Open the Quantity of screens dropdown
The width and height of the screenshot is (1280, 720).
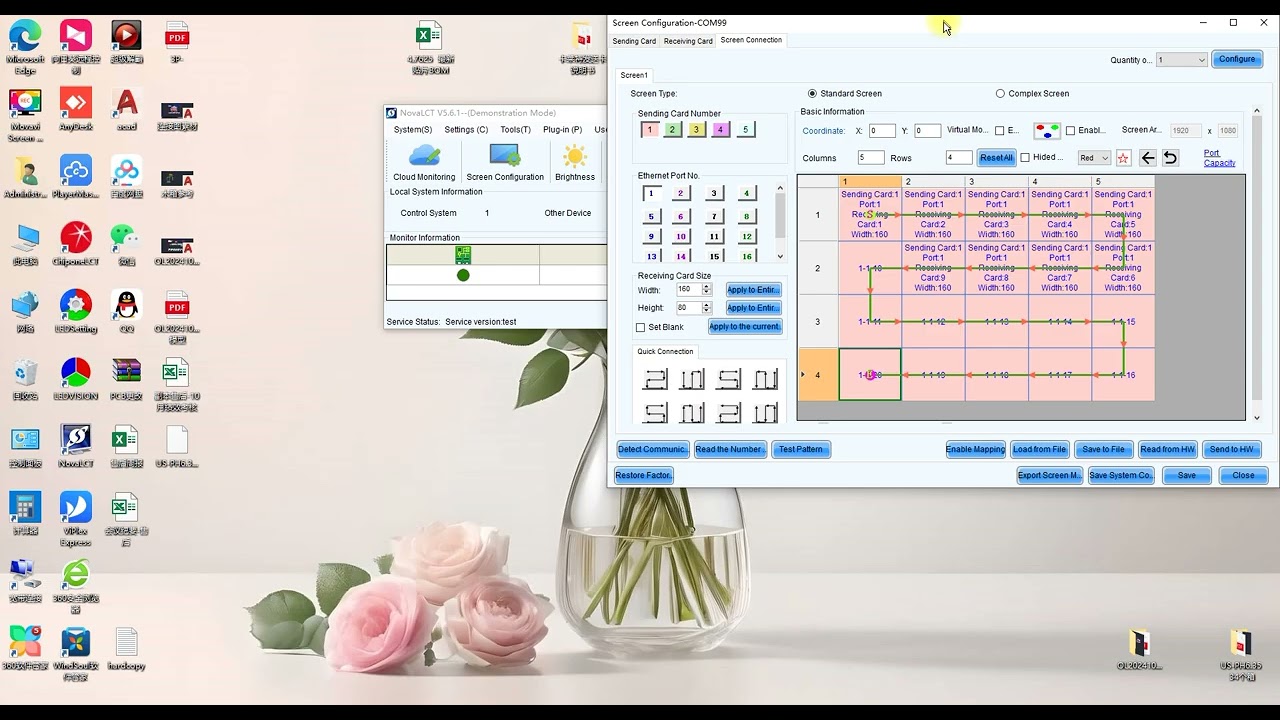(x=1181, y=60)
